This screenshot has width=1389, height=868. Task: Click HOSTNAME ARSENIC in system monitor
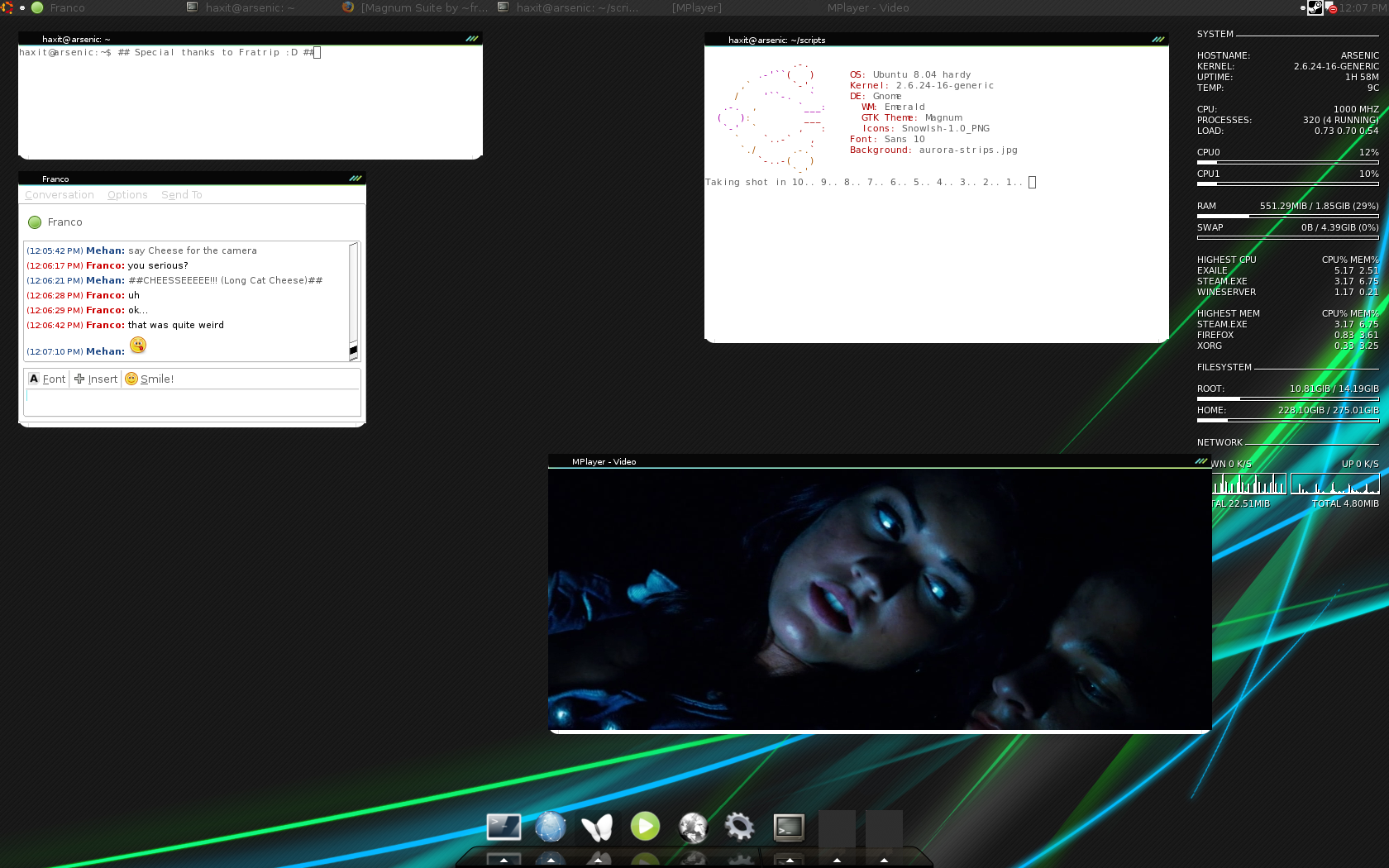coord(1288,55)
